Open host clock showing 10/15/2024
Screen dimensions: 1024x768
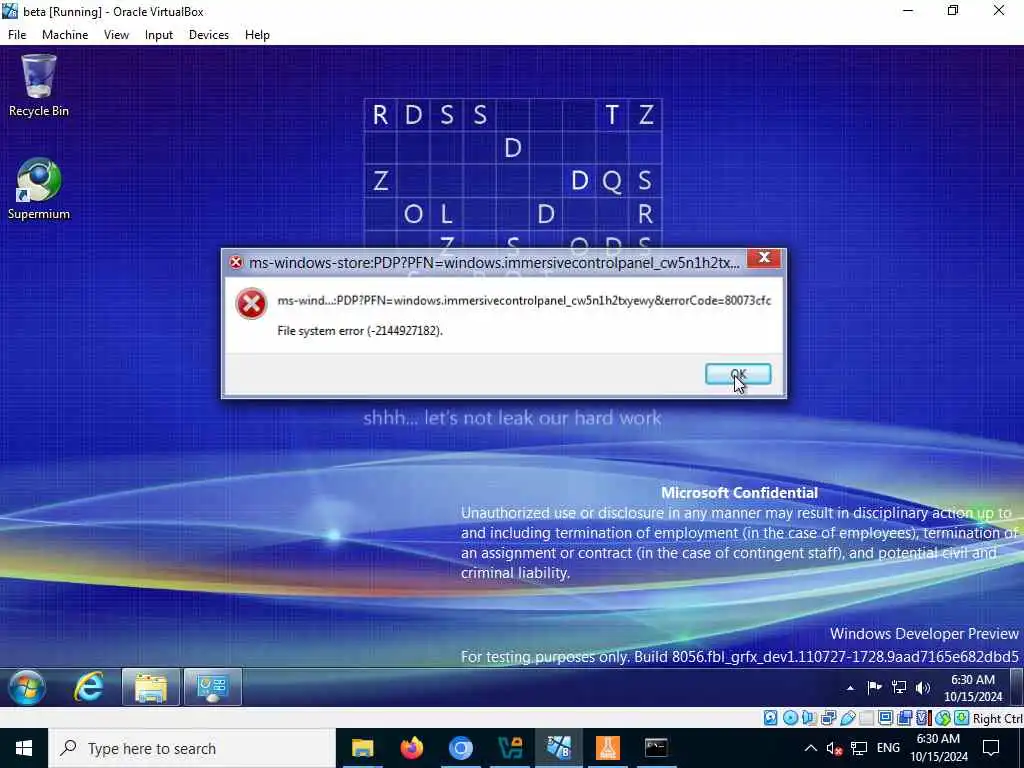[938, 748]
